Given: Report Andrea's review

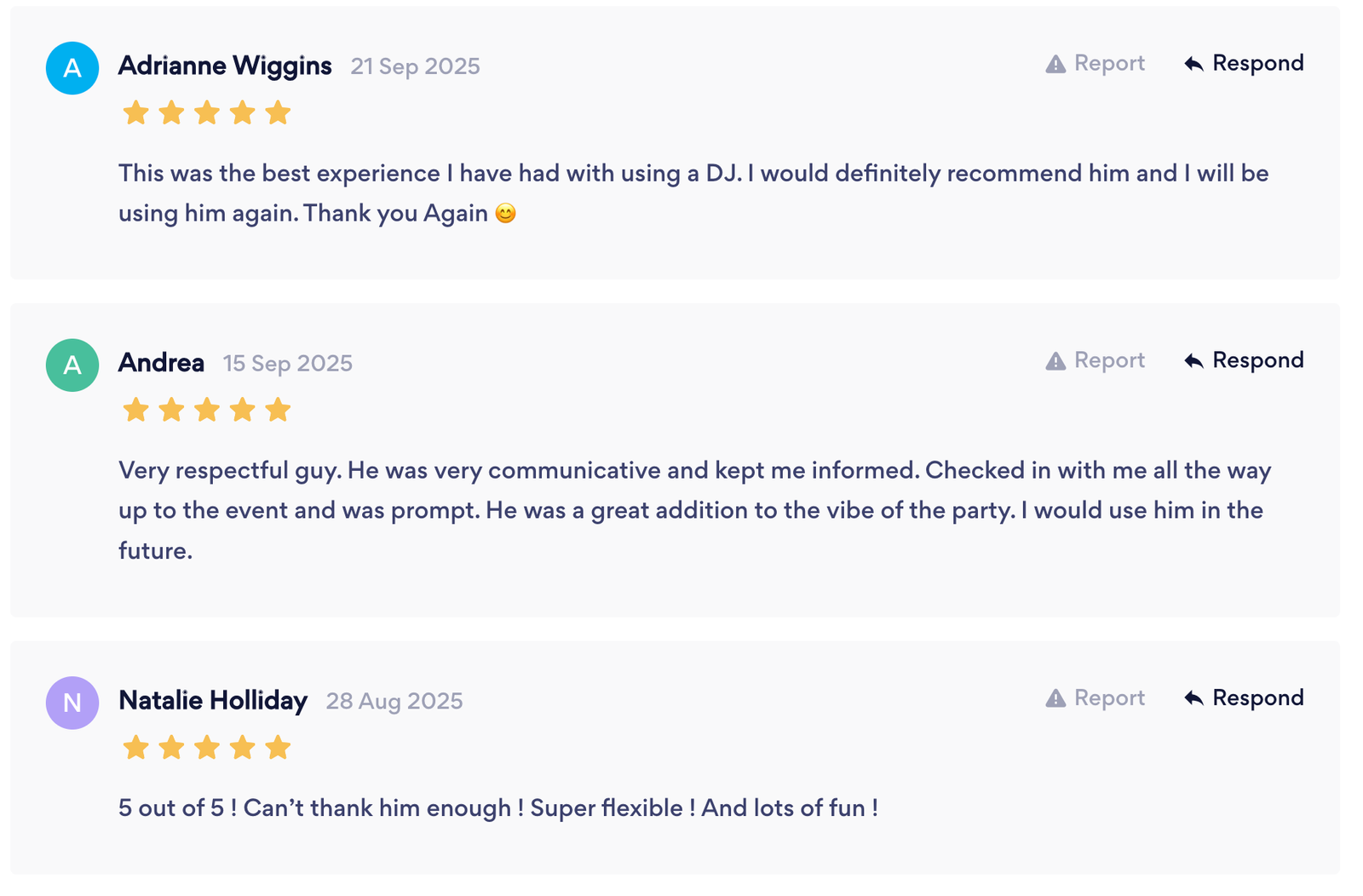Looking at the screenshot, I should tap(1108, 361).
